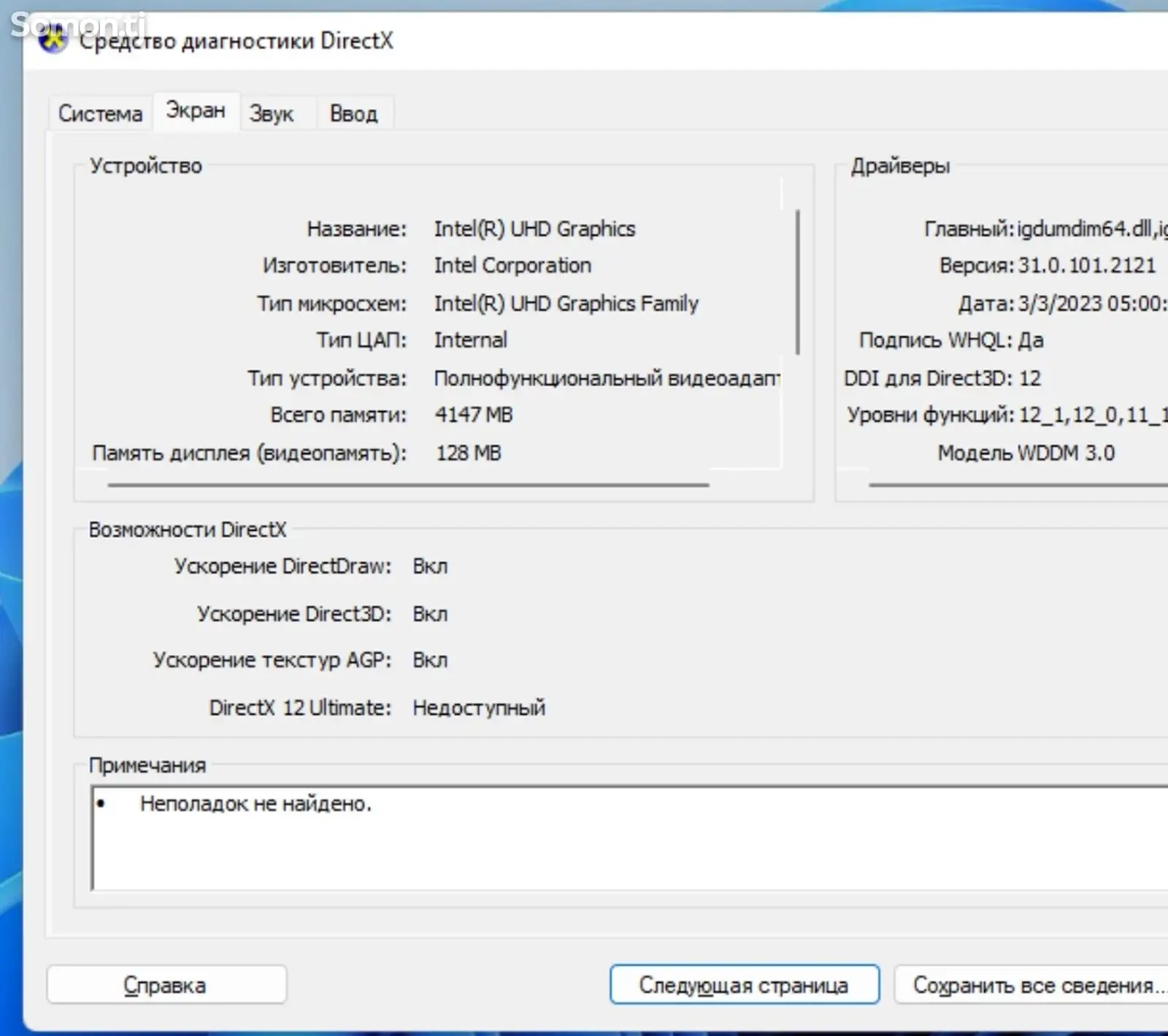Click Ускорение DirectDraw Вкл status
Image resolution: width=1168 pixels, height=1036 pixels.
pyautogui.click(x=430, y=567)
